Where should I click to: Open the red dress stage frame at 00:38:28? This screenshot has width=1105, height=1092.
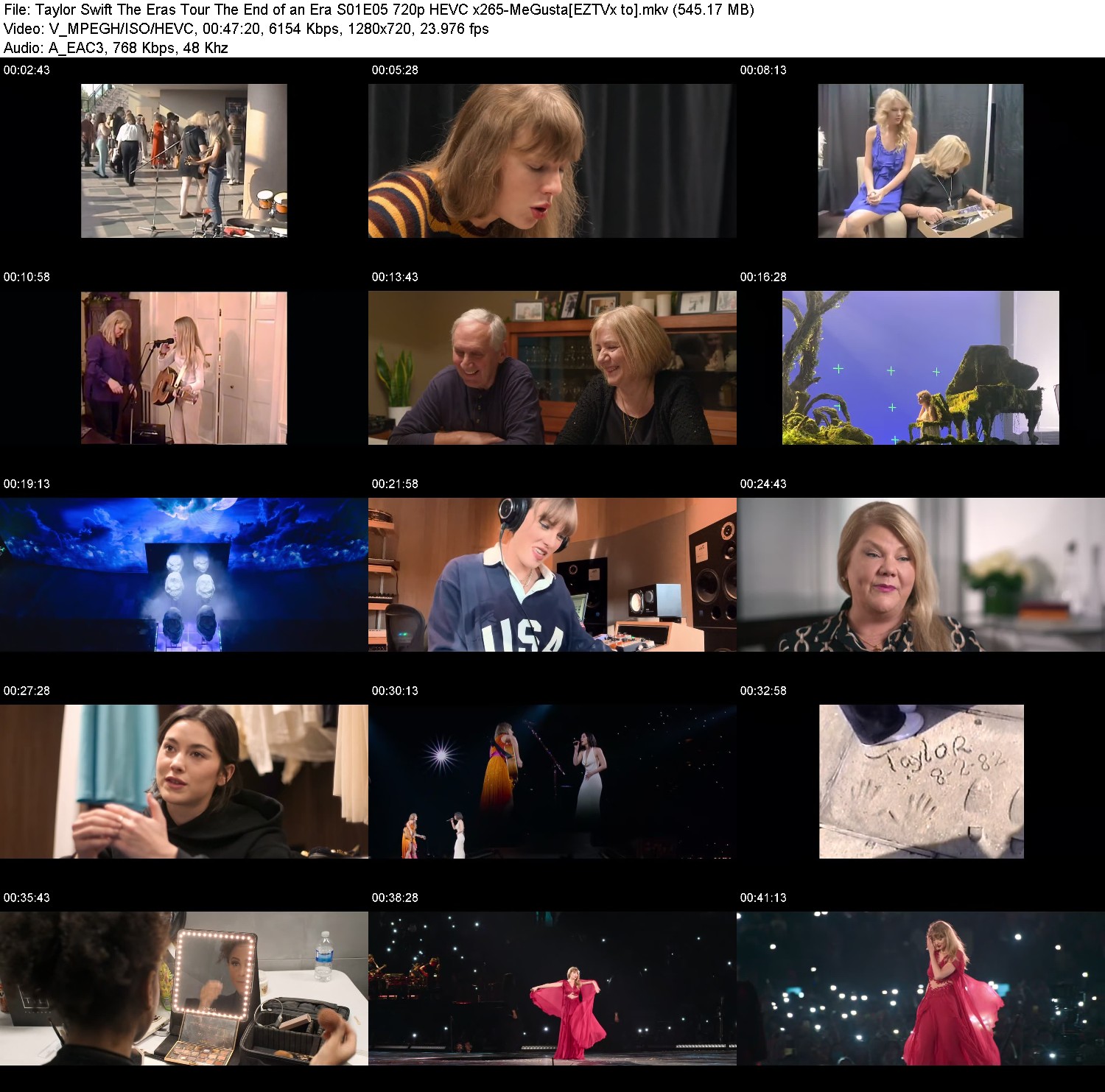[x=552, y=988]
